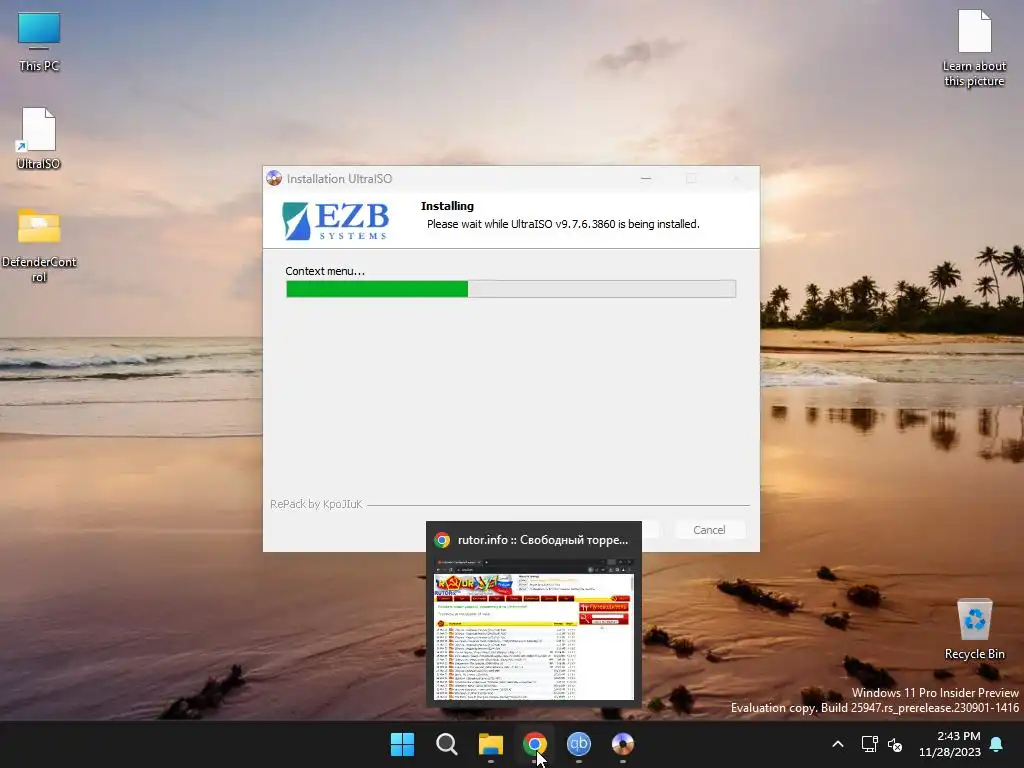The height and width of the screenshot is (768, 1024).
Task: Click the 'Installing' heading text
Action: pos(447,206)
